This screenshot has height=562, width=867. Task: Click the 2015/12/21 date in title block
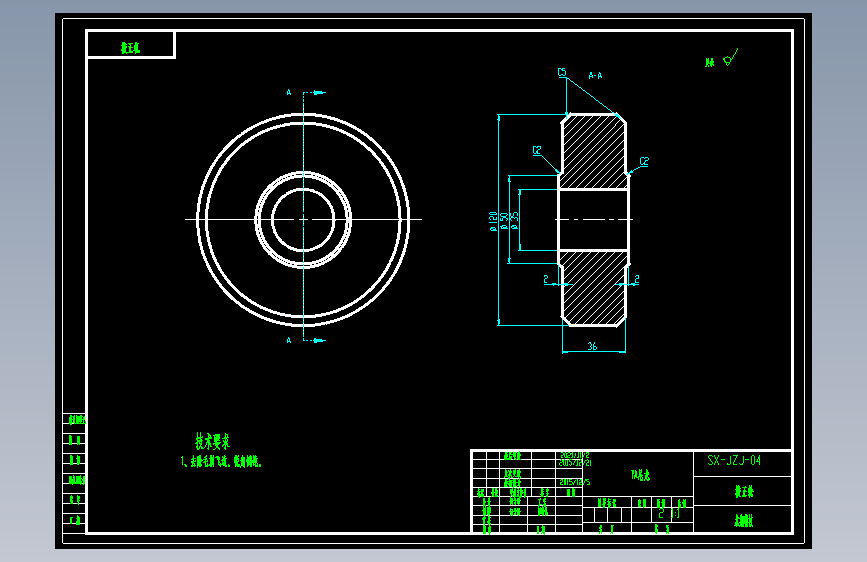[x=575, y=462]
